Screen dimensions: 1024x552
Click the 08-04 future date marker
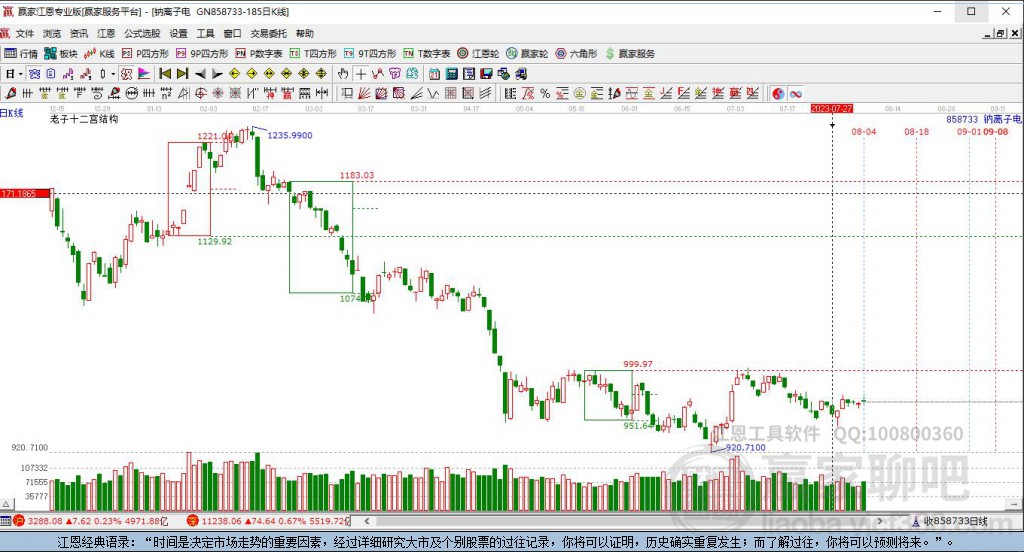point(863,131)
